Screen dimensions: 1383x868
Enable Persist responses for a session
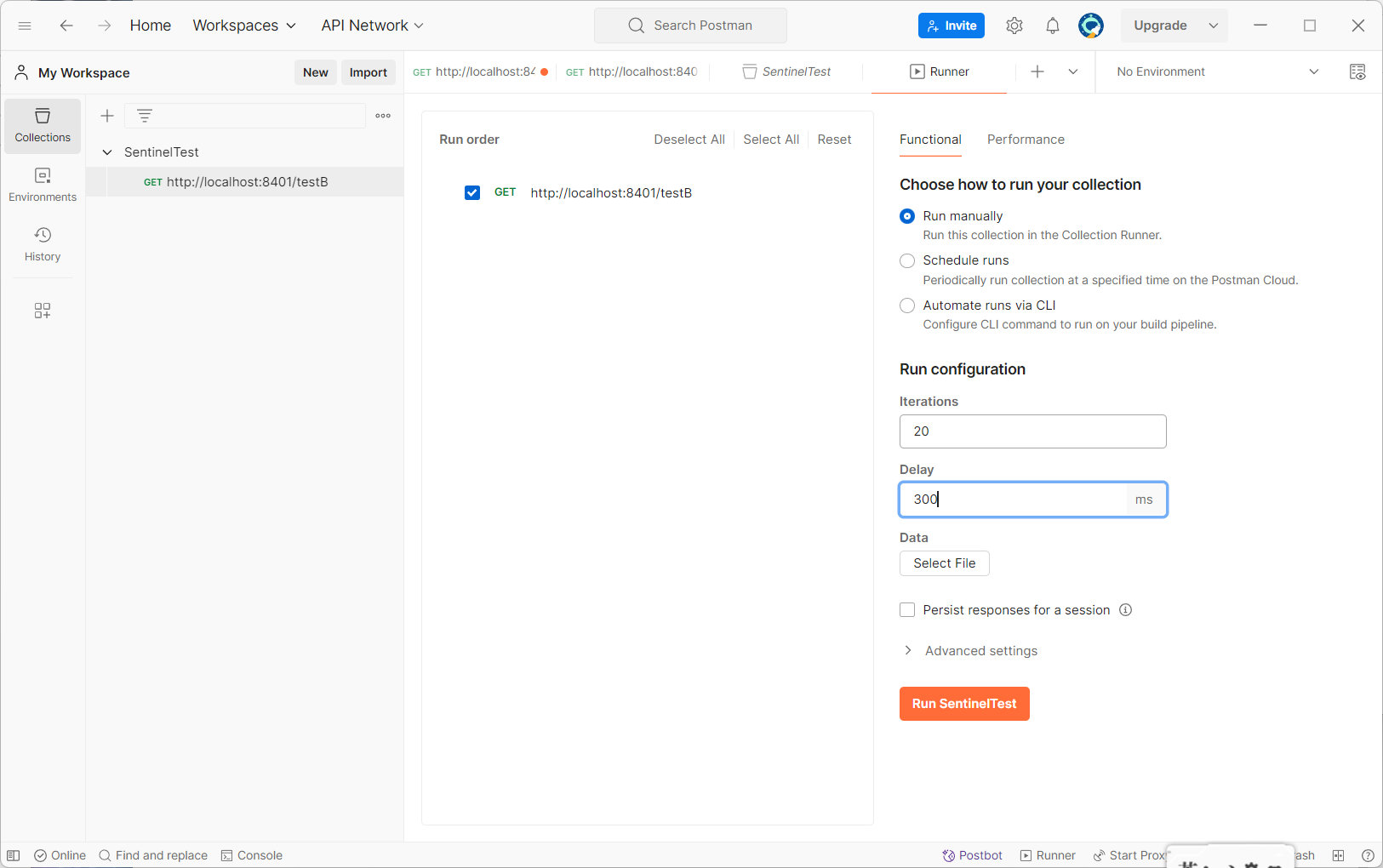pos(907,610)
